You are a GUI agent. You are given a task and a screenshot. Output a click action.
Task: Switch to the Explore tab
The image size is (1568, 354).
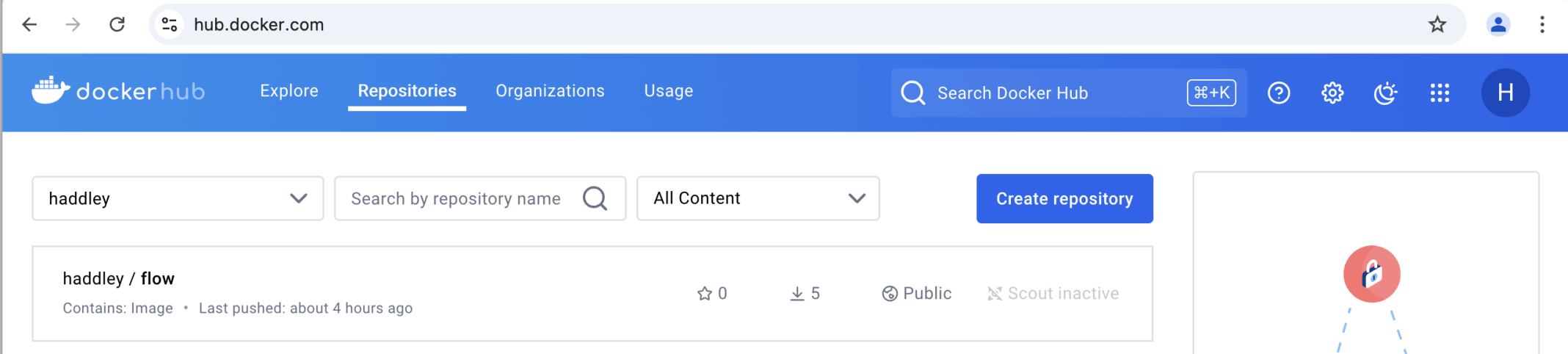(289, 91)
